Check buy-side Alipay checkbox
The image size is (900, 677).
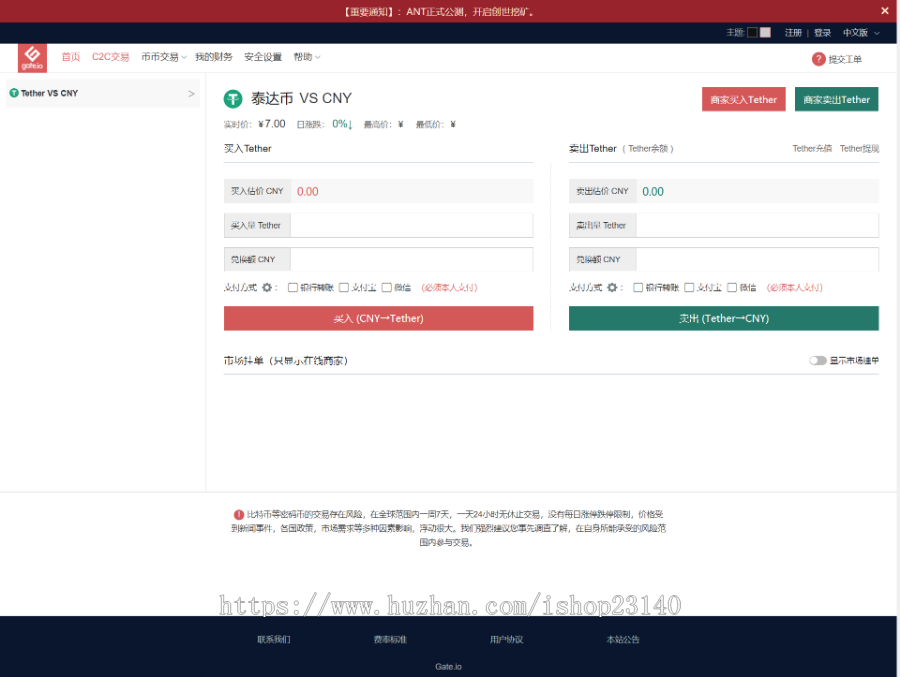pyautogui.click(x=344, y=287)
